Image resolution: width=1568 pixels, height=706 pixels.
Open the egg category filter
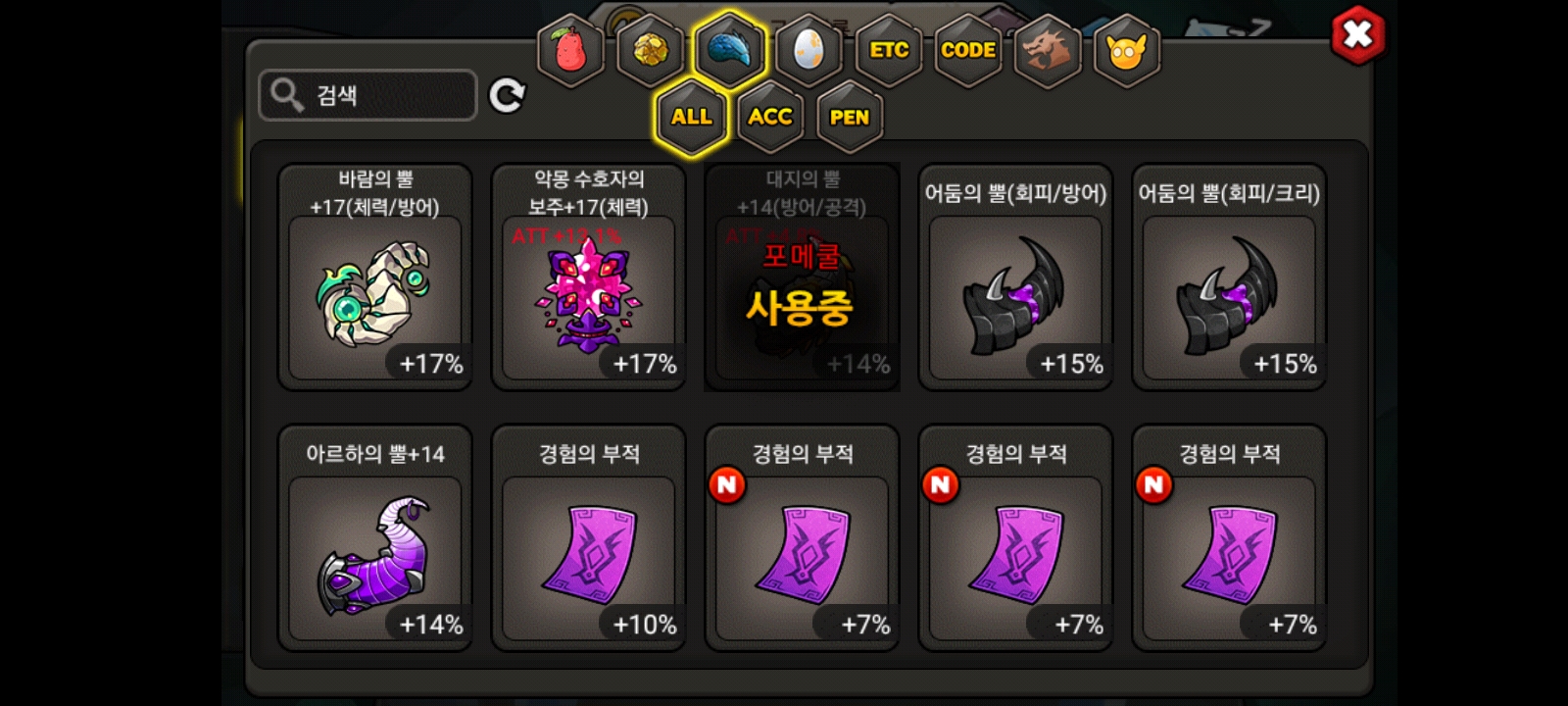click(x=808, y=50)
